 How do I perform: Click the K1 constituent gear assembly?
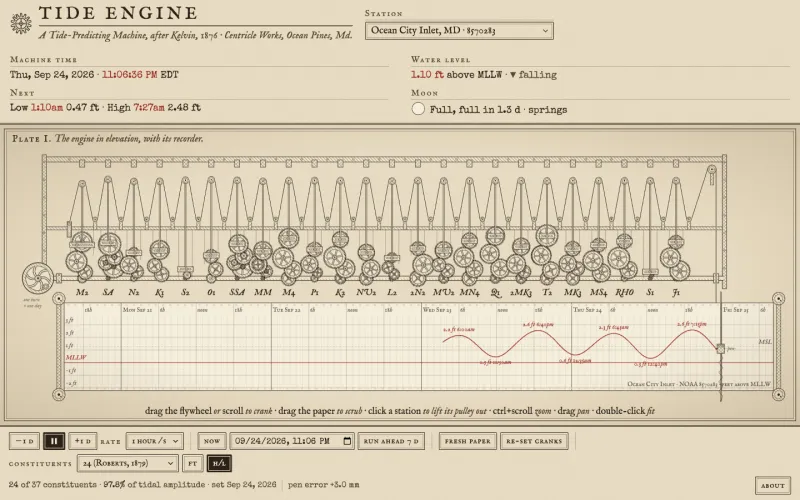coord(159,260)
